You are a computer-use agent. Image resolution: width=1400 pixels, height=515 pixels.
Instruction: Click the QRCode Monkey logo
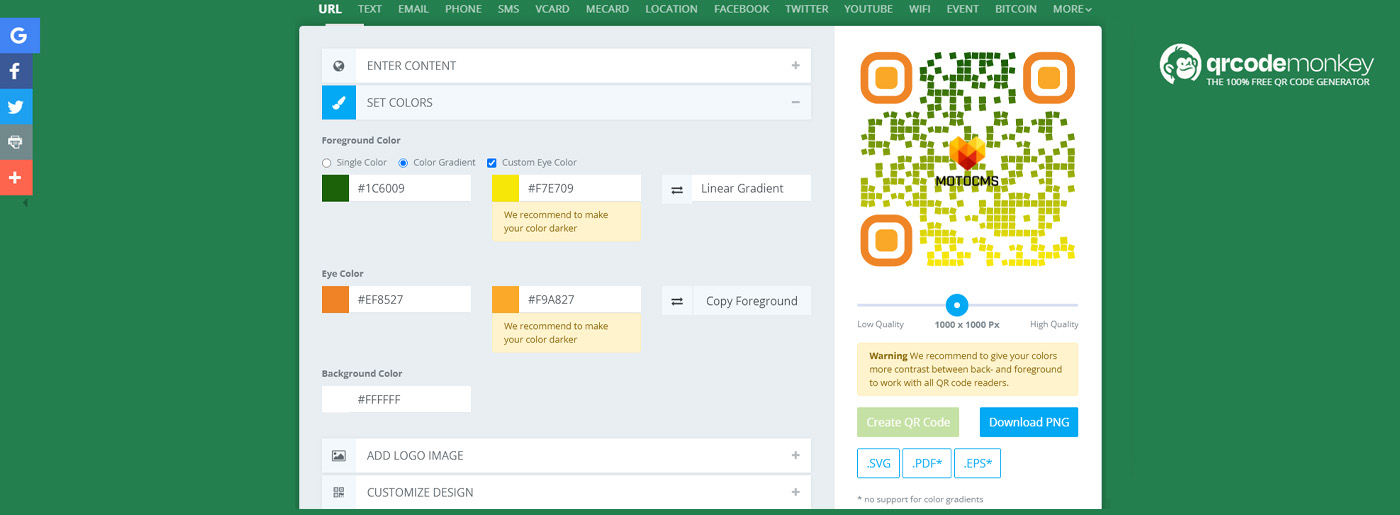[x=1266, y=65]
